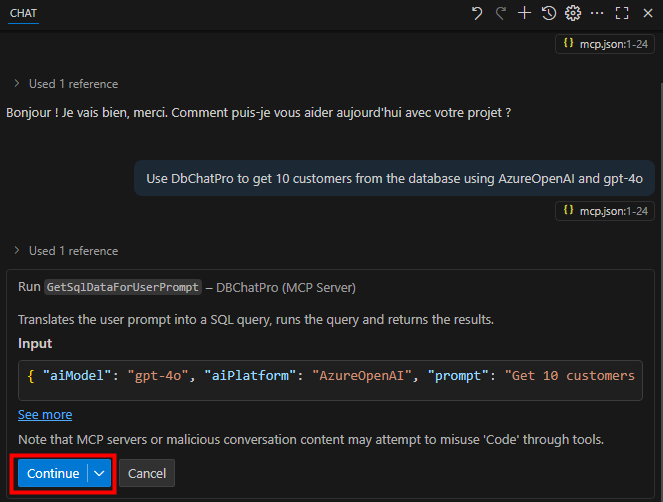Expand Used 1 reference above Run tool
This screenshot has height=502, width=663.
(66, 251)
